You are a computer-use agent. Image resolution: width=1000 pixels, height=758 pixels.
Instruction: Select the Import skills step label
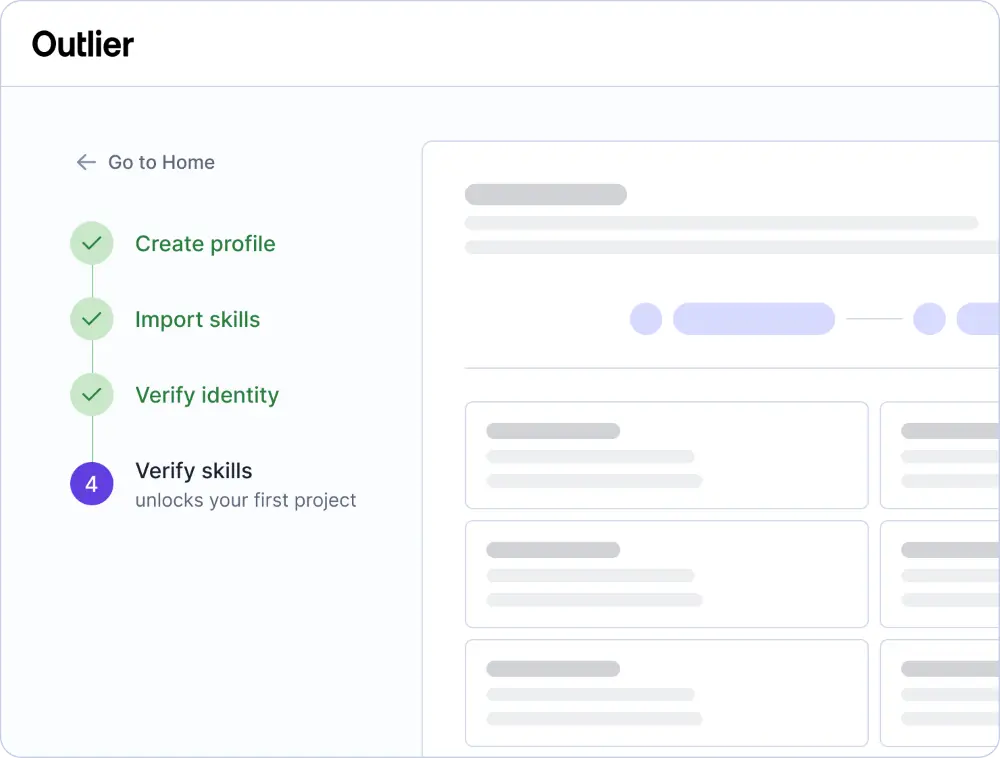(198, 319)
